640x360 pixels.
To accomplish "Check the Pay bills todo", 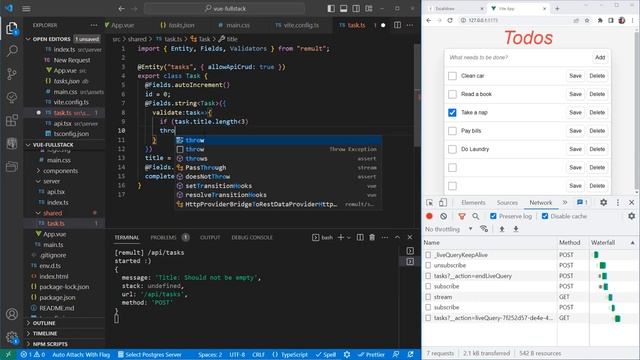I will click(452, 131).
